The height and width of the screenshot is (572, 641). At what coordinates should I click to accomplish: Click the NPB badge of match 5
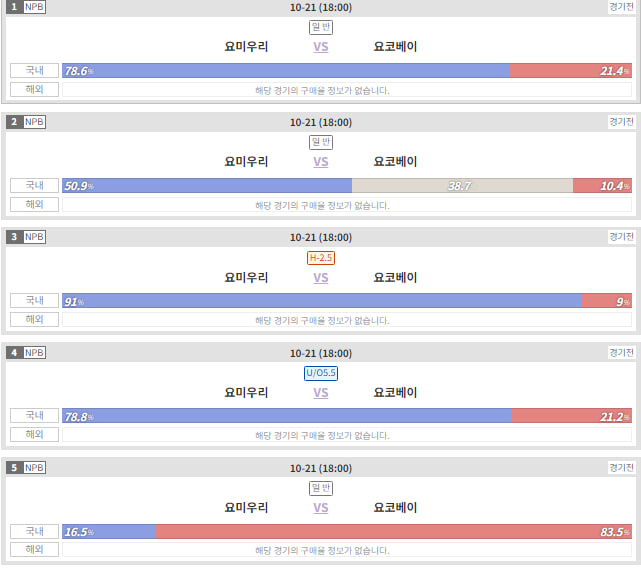click(x=34, y=468)
